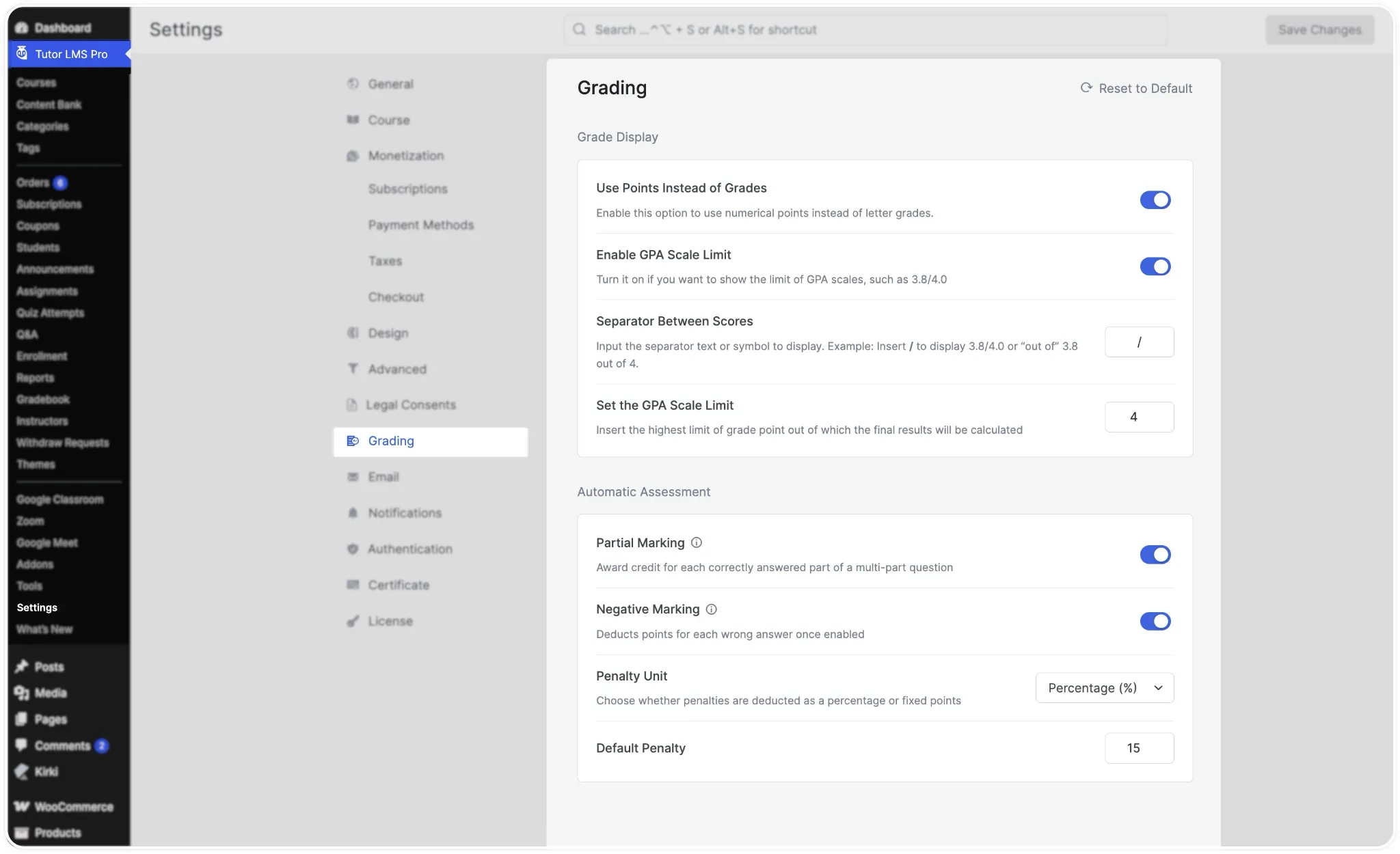Open Zoom in the sidebar menu

tap(30, 521)
